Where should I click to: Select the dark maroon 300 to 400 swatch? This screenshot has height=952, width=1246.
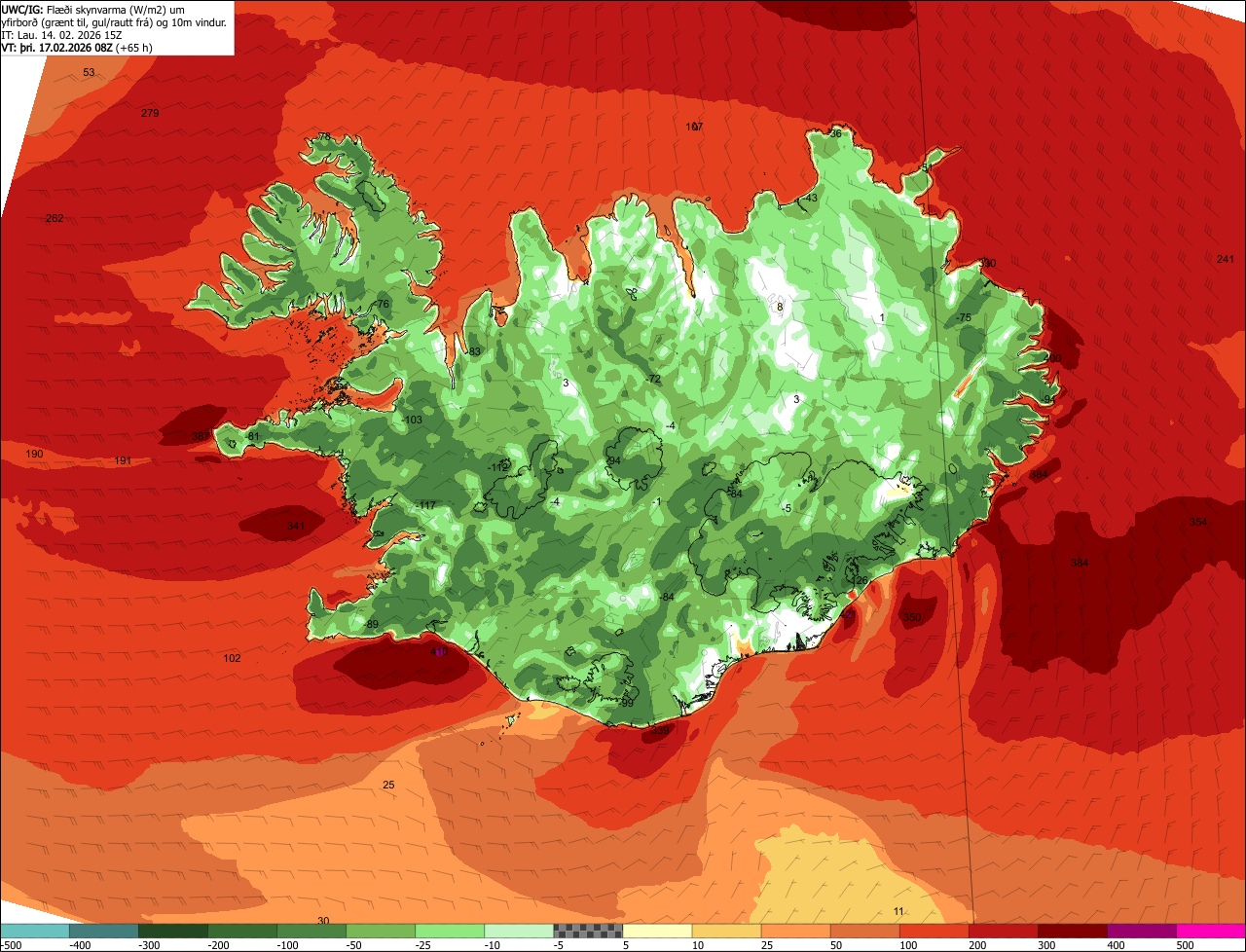tap(1073, 931)
